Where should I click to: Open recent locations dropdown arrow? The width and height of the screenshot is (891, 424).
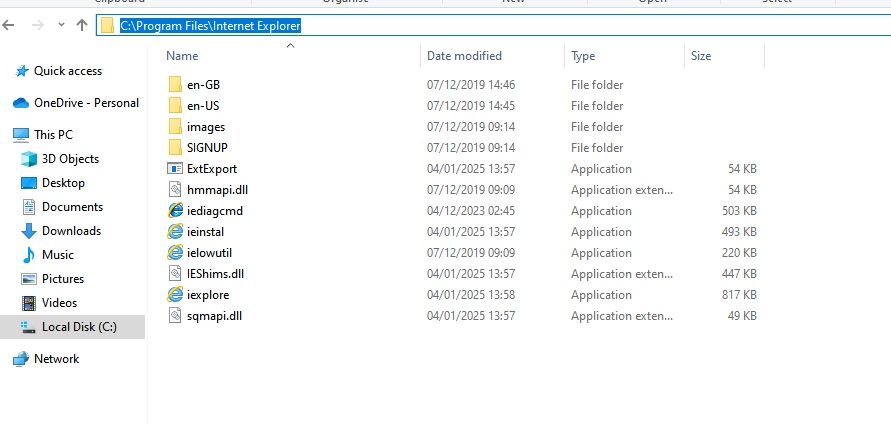point(60,25)
